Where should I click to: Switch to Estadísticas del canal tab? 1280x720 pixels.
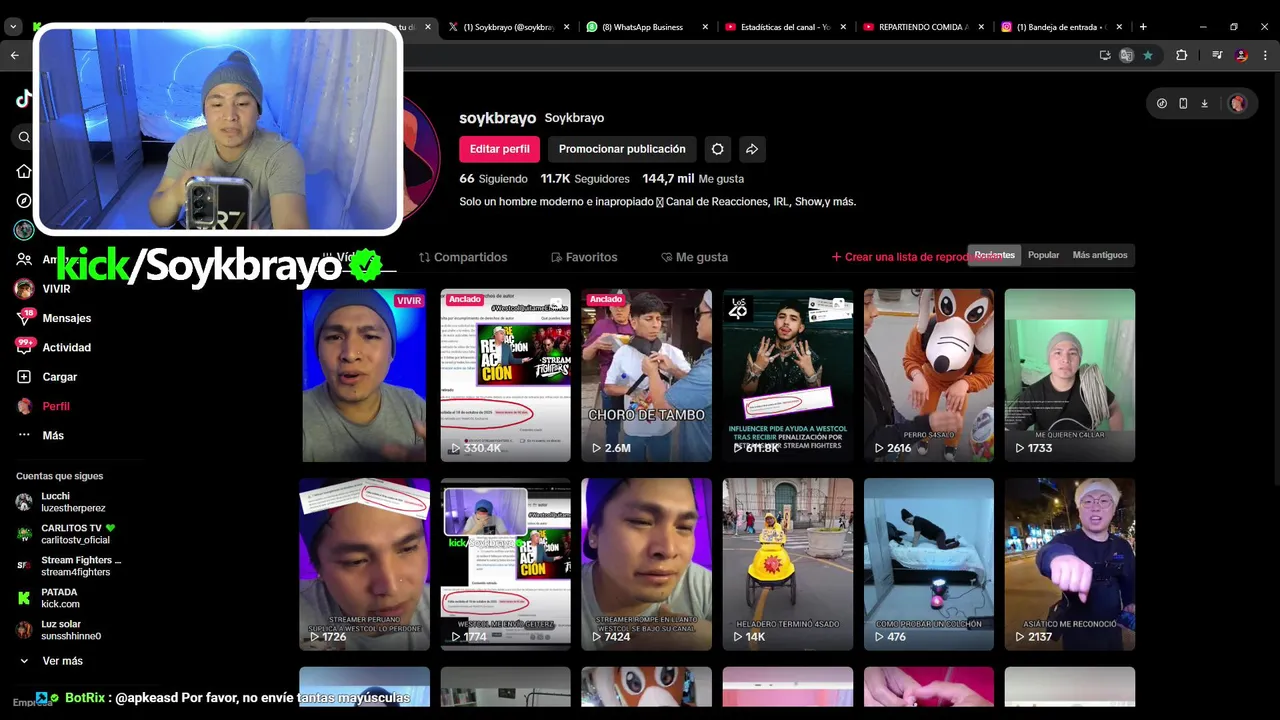pyautogui.click(x=785, y=27)
